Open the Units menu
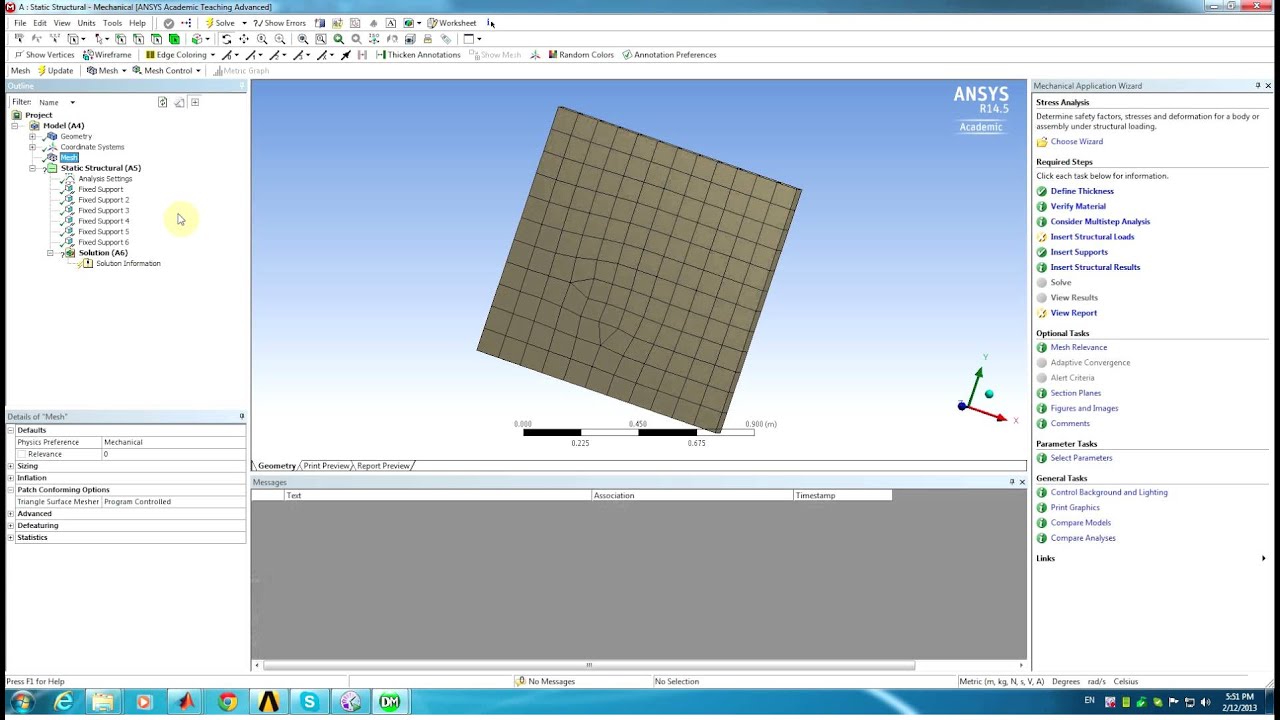 pos(86,23)
